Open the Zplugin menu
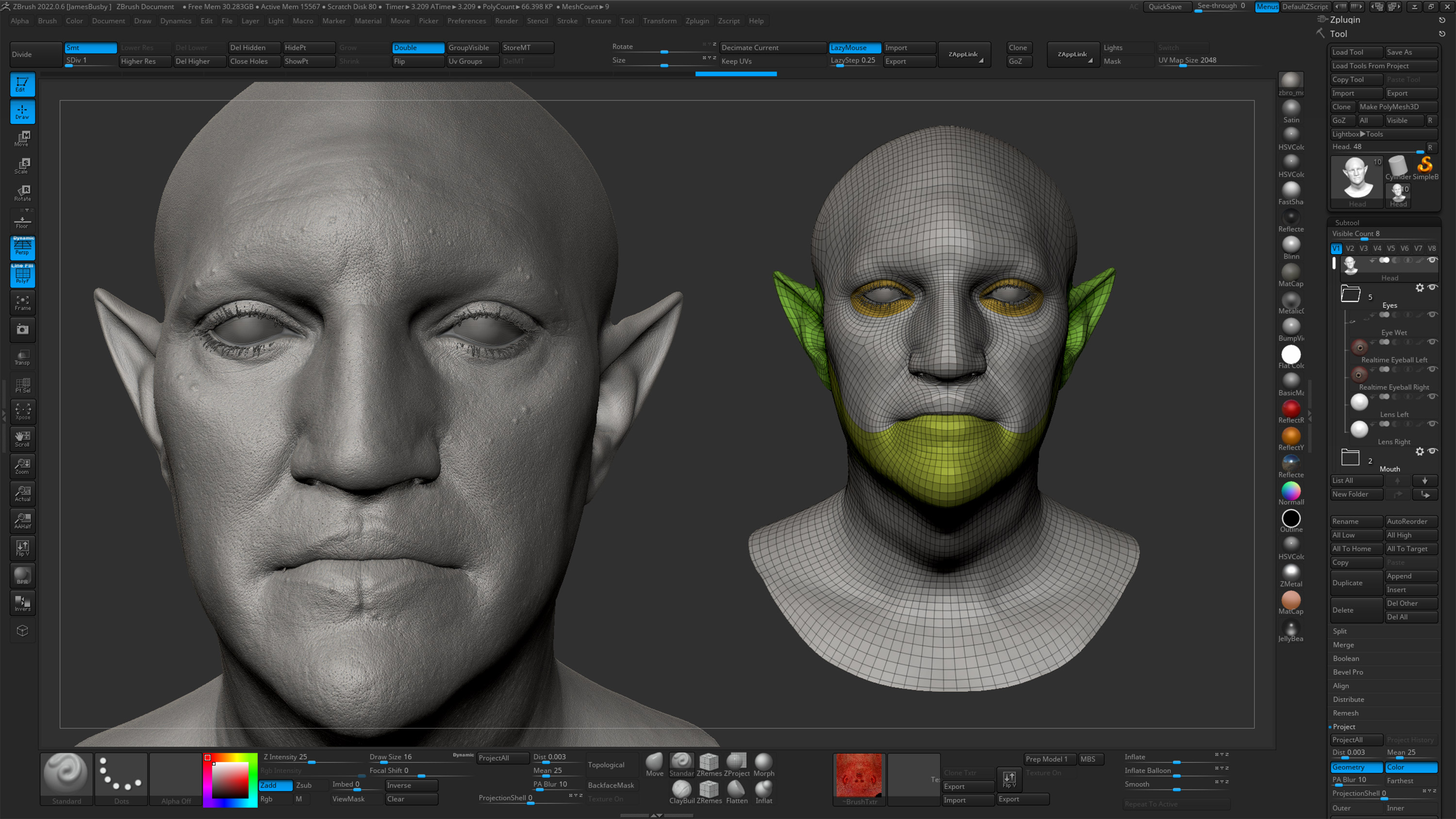Screen dimensions: 1456x819 pos(697,21)
